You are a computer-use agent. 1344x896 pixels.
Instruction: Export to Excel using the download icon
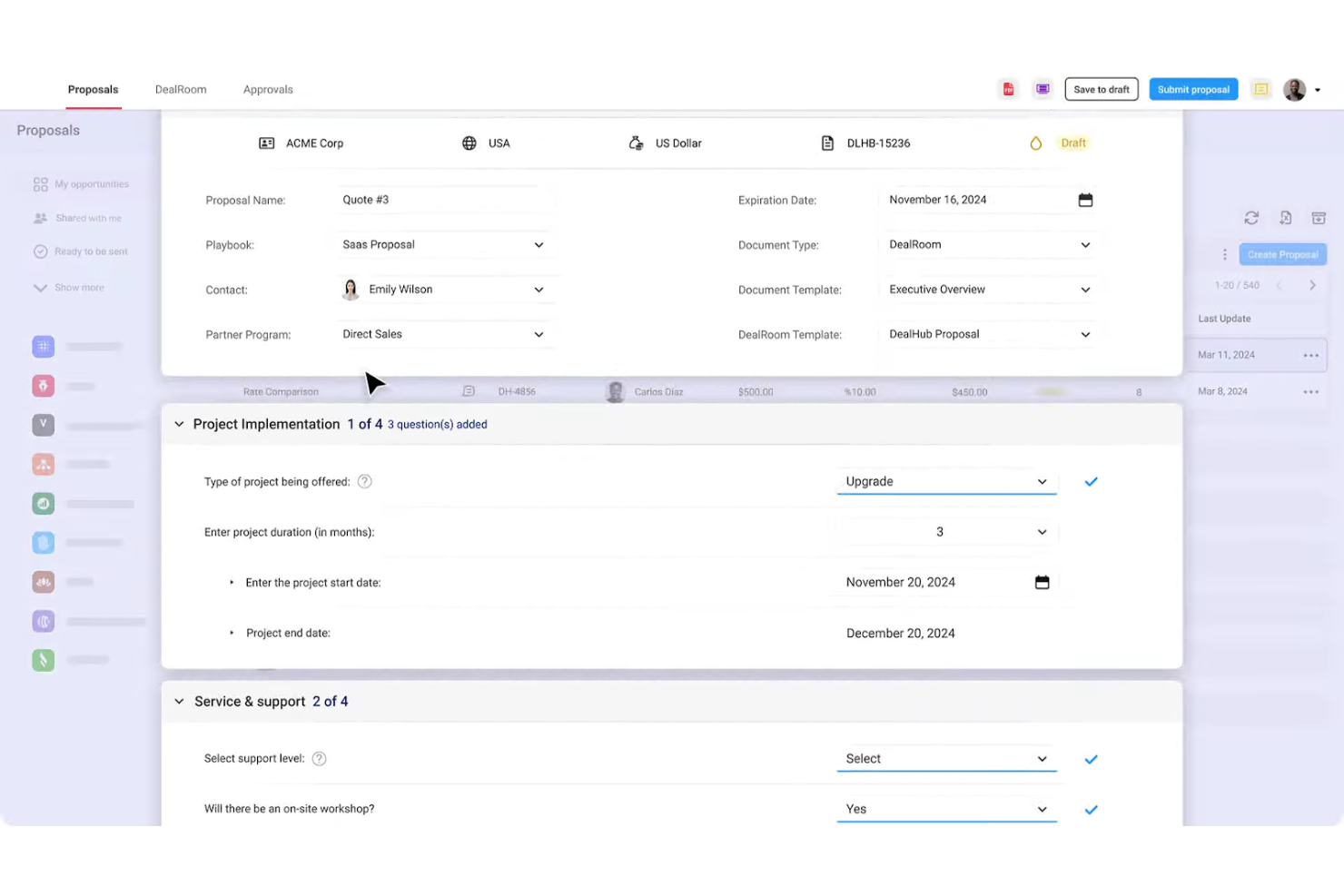click(1286, 218)
